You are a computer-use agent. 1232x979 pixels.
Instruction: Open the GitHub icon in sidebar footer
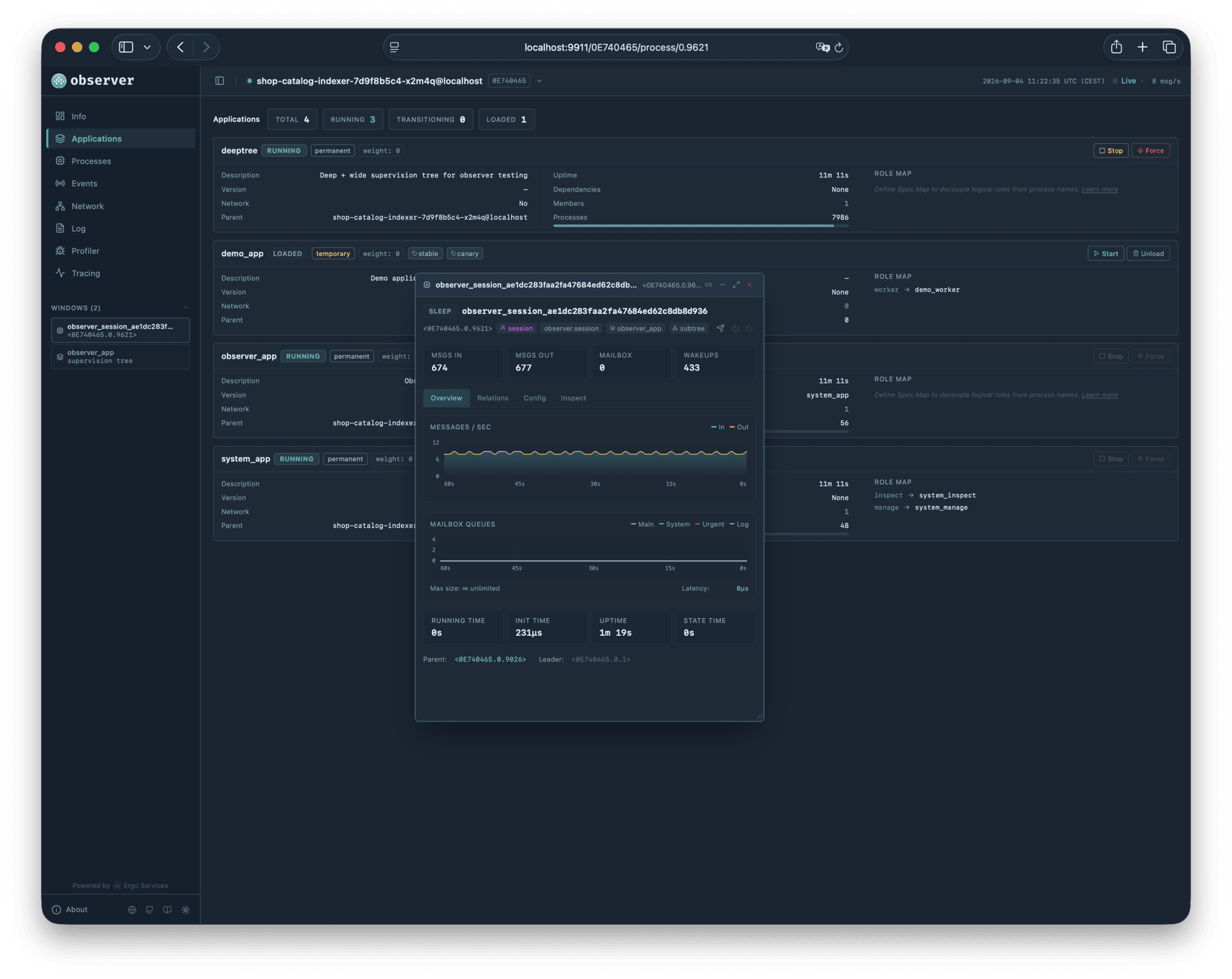(150, 909)
